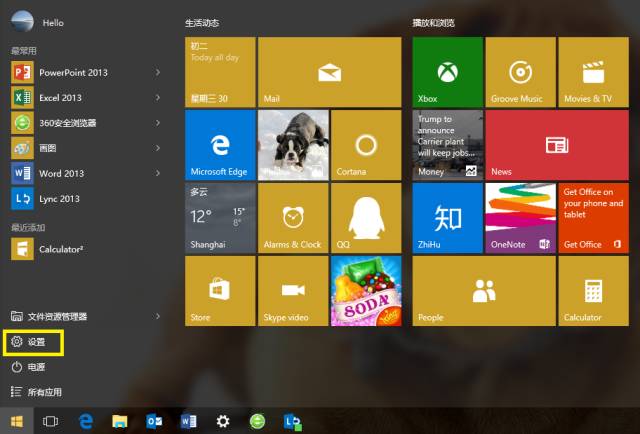Open Edge from the taskbar
Screen dimensions: 640x434
pyautogui.click(x=86, y=421)
